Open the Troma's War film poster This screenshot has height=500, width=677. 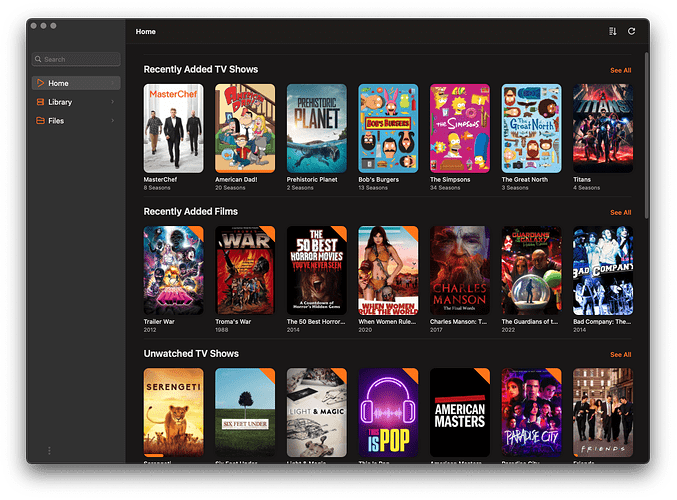coord(245,270)
